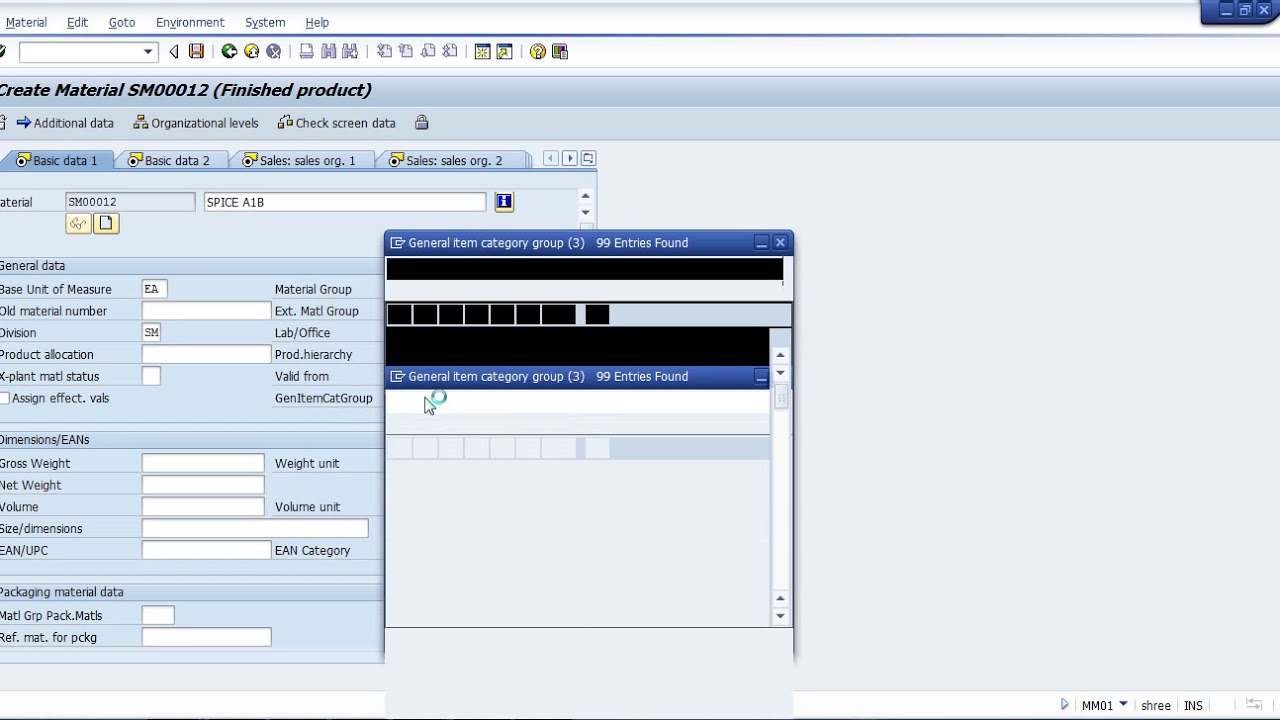This screenshot has height=720, width=1280.
Task: Collapse the command field with the triangle
Action: [x=174, y=51]
